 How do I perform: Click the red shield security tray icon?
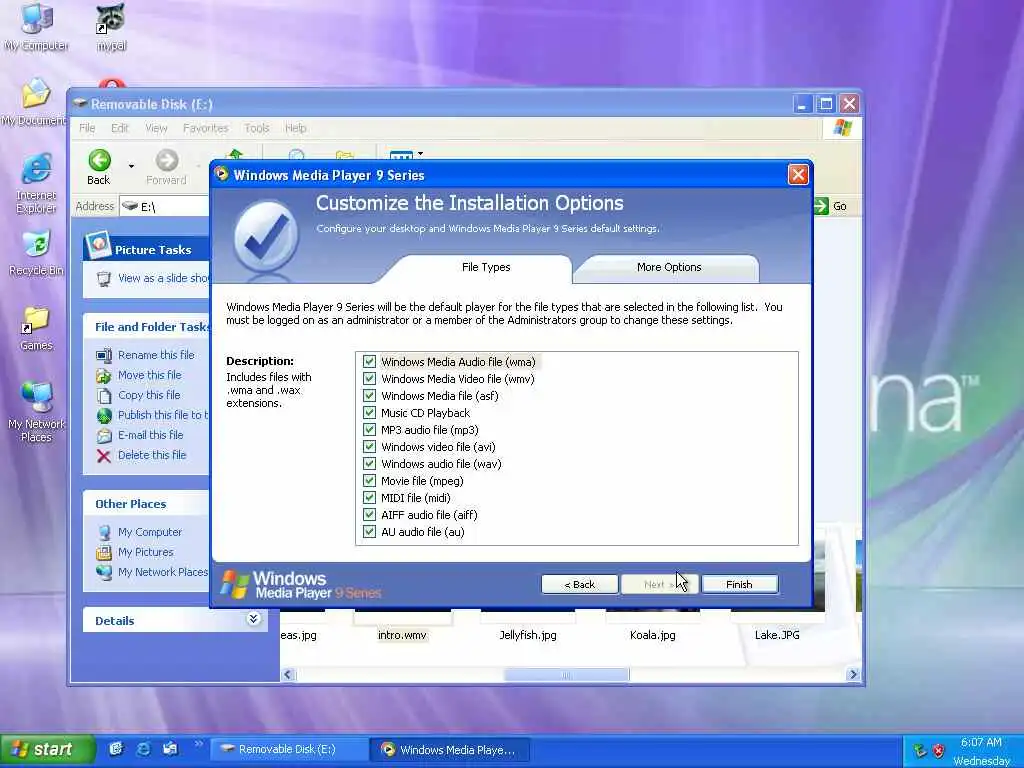pyautogui.click(x=938, y=750)
